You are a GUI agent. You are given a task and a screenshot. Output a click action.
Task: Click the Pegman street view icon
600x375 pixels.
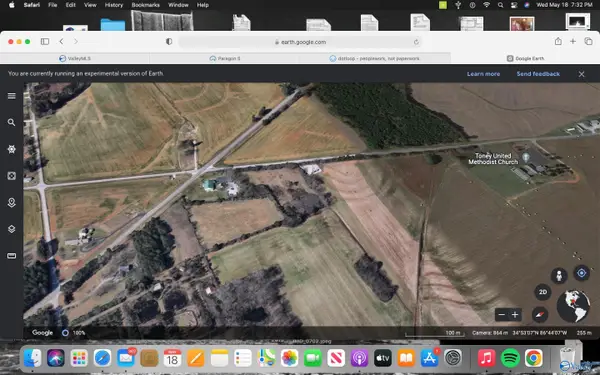click(x=559, y=276)
